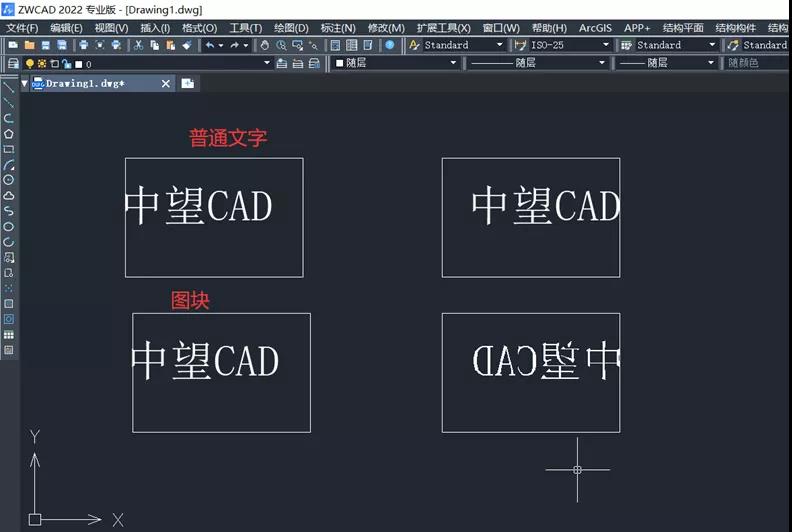This screenshot has height=532, width=792.
Task: Select the Polyline draw tool
Action: click(9, 118)
